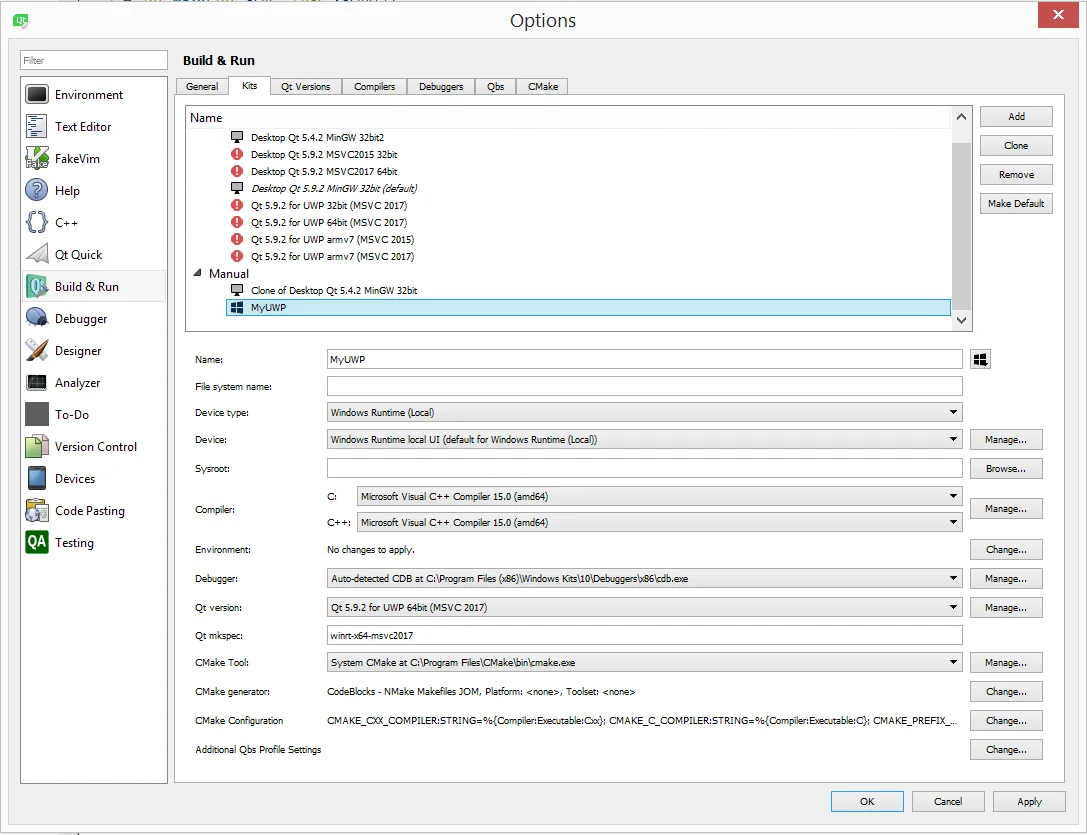Open the Environment settings category icon

pyautogui.click(x=37, y=94)
